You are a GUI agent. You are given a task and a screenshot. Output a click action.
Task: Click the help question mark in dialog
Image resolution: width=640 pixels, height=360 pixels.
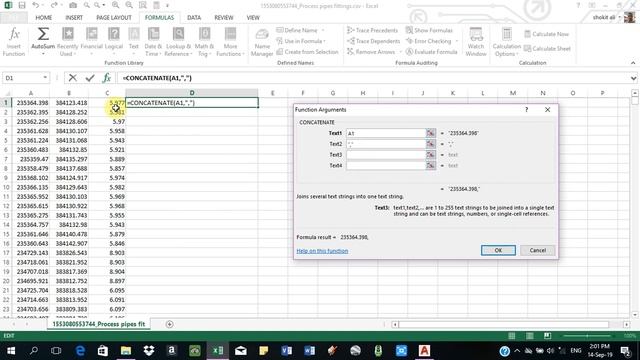coord(527,109)
